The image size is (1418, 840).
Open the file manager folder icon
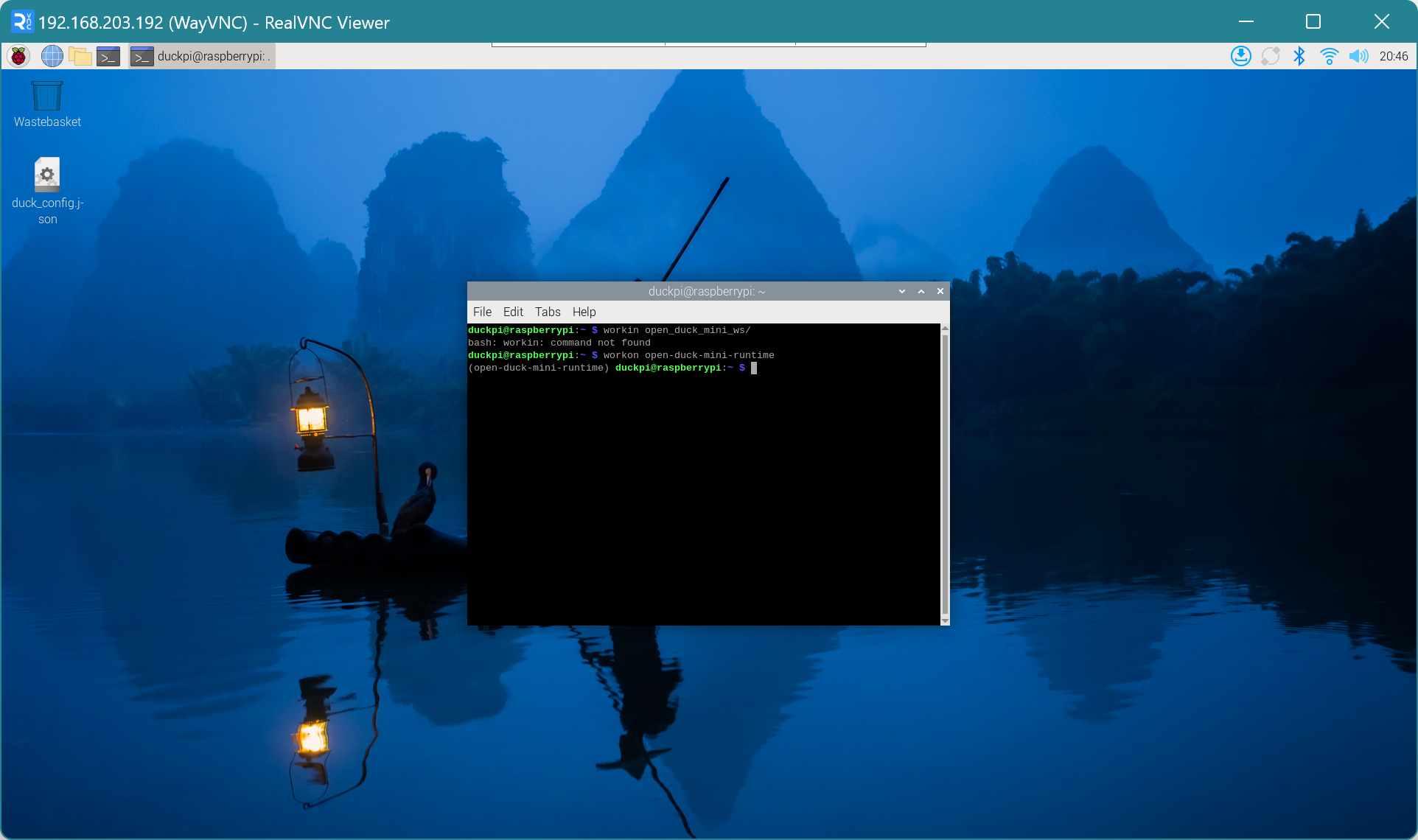click(x=80, y=56)
